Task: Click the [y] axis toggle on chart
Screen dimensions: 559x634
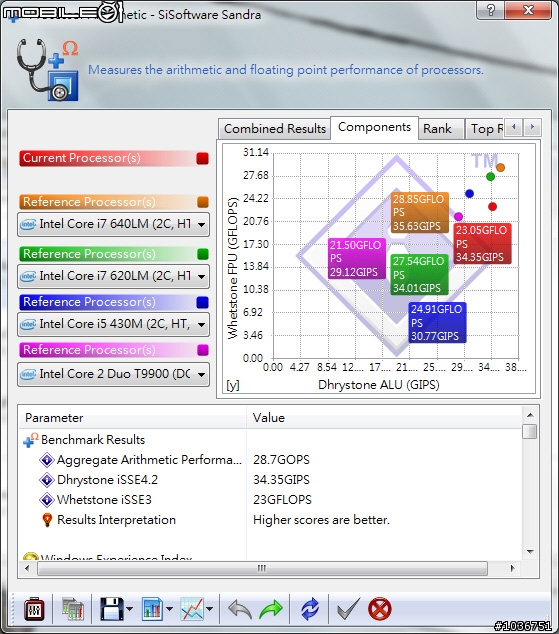Action: (233, 385)
